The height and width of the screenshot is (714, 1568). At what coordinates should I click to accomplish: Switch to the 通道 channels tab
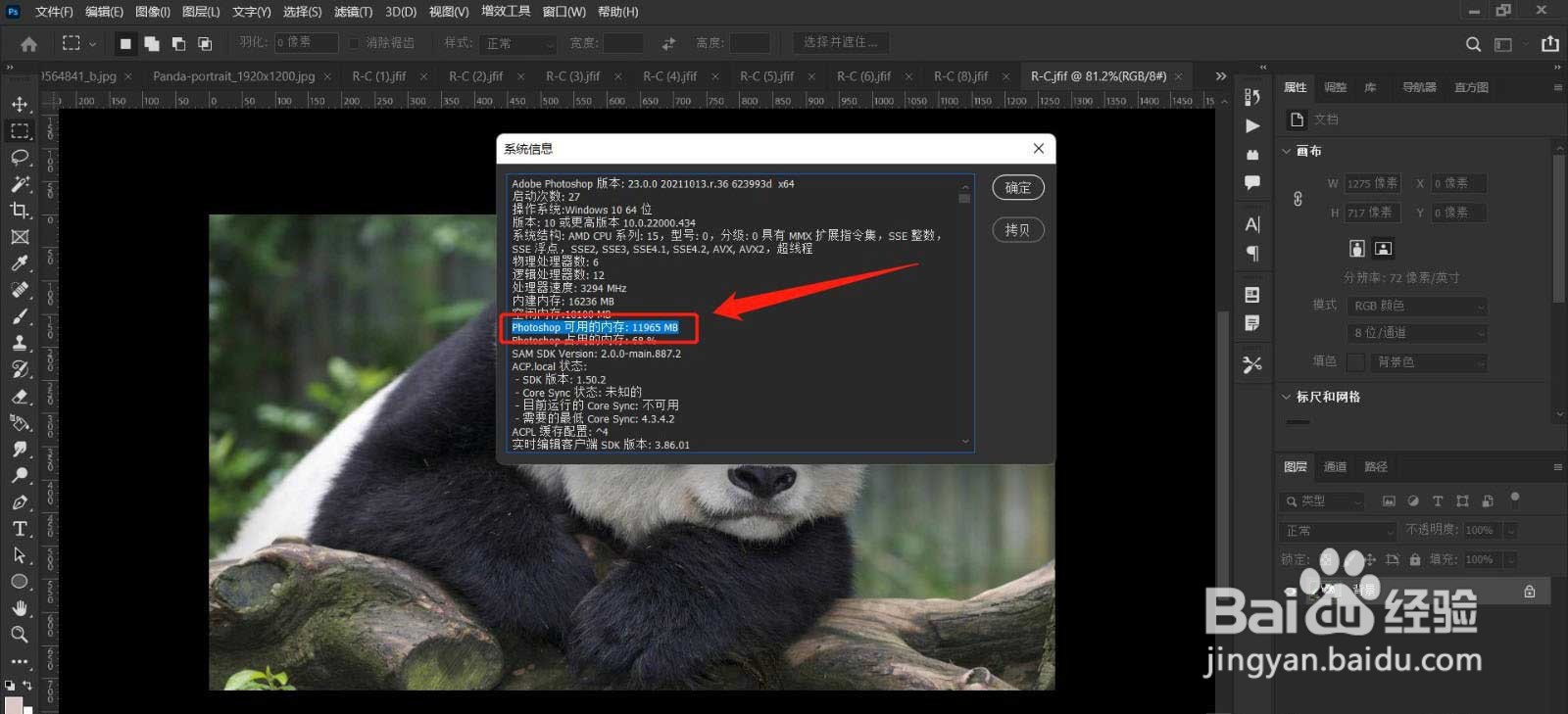click(x=1336, y=466)
